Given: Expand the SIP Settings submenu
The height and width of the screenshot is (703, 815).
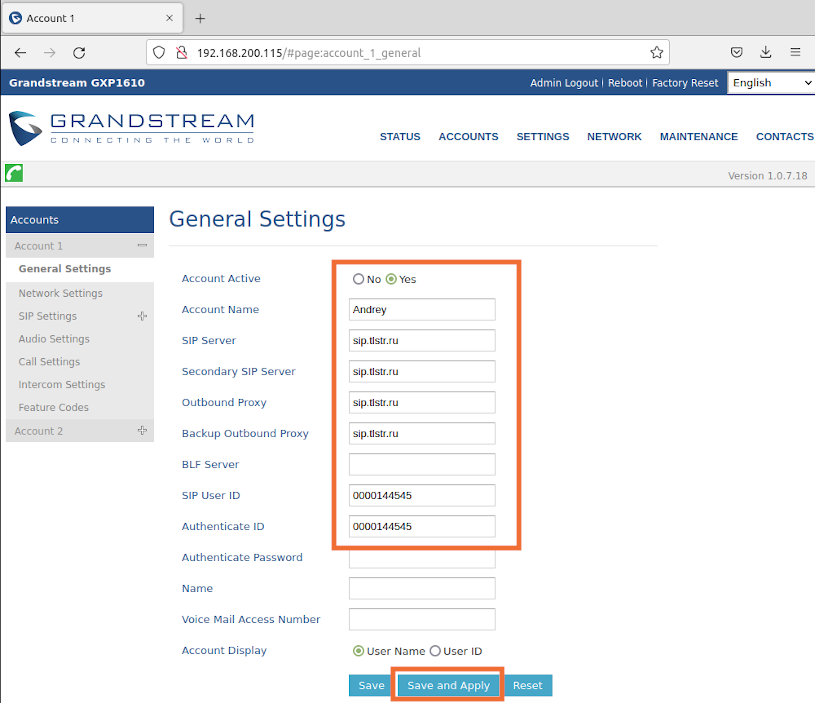Looking at the screenshot, I should pos(142,316).
